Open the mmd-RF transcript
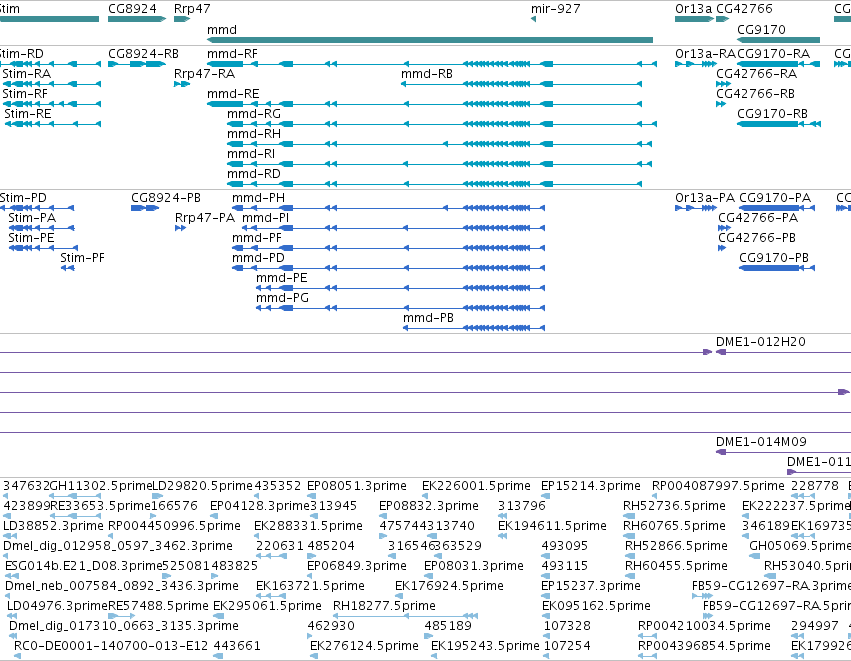851x661 pixels. click(232, 54)
